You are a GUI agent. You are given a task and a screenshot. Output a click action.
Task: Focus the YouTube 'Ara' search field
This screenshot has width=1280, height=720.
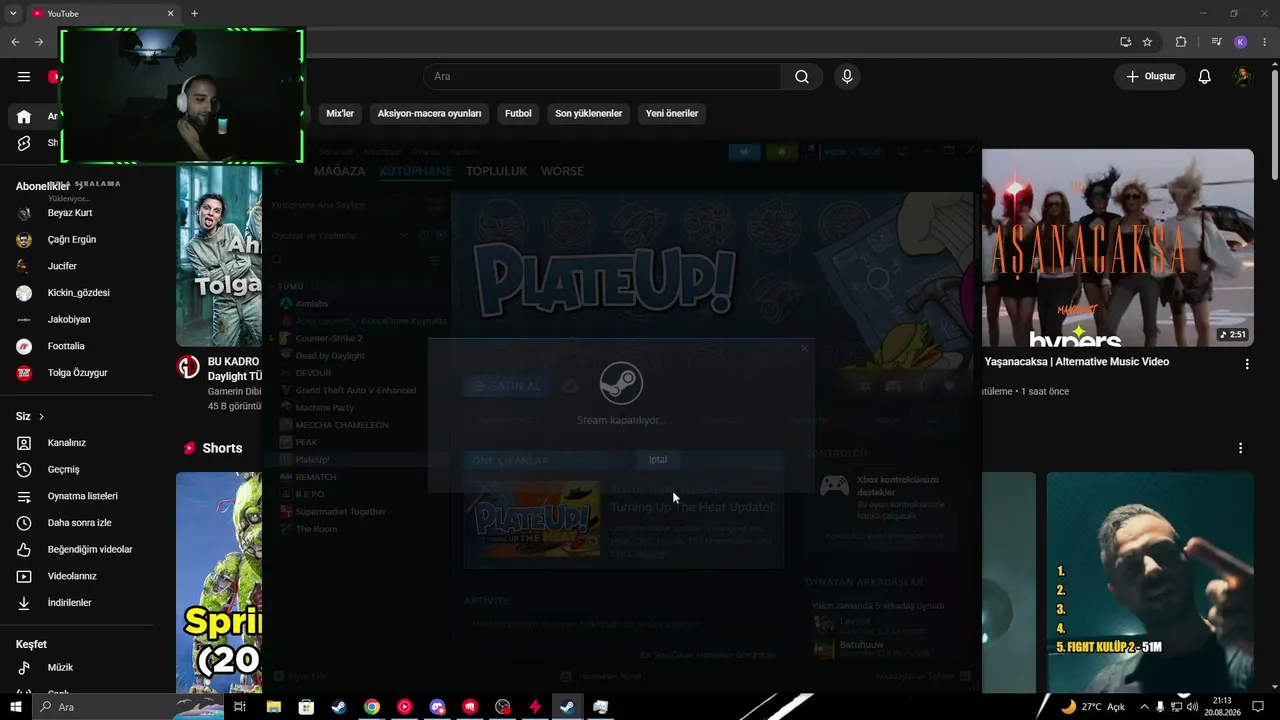(603, 77)
